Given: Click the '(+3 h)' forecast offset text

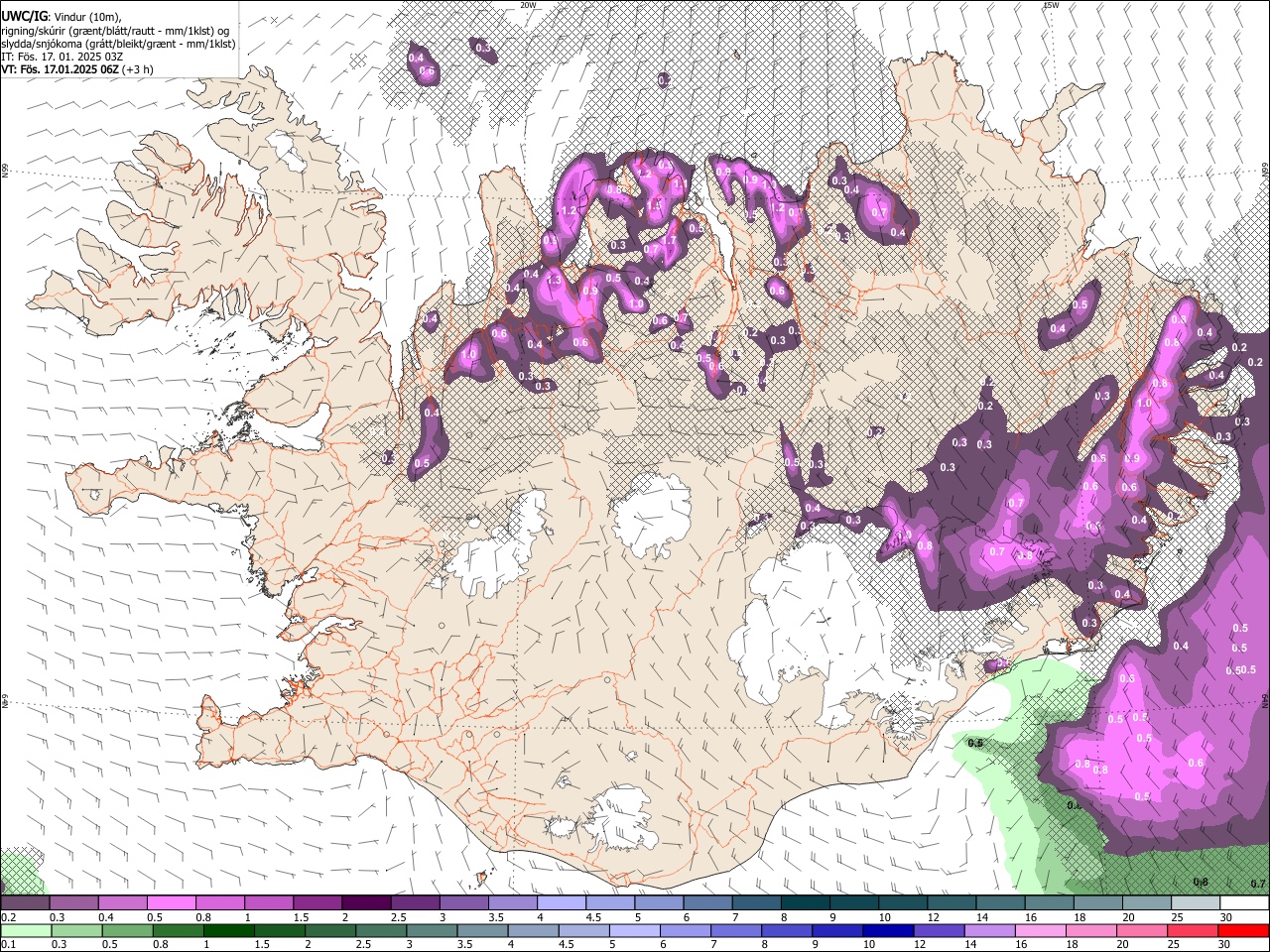Looking at the screenshot, I should click(x=139, y=69).
